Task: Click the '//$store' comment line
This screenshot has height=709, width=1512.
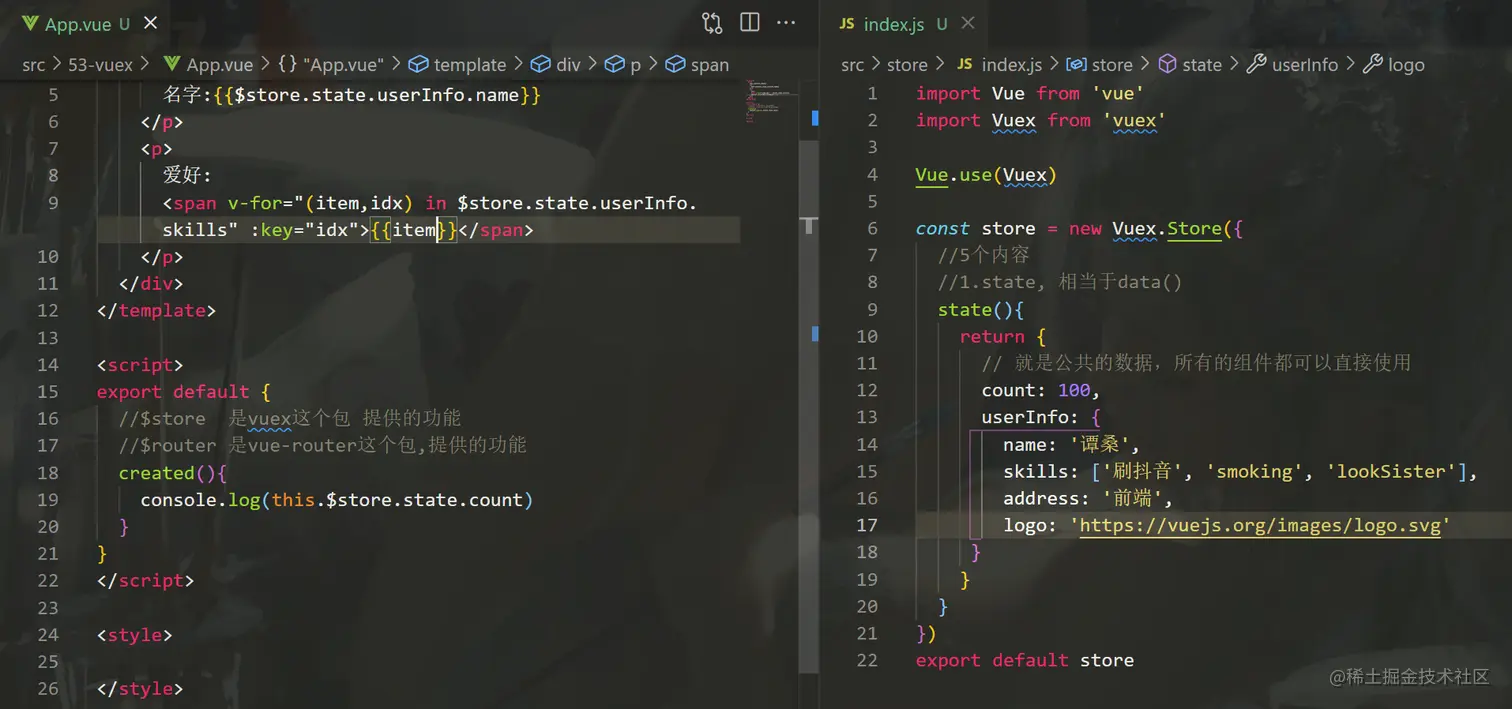Action: coord(290,418)
